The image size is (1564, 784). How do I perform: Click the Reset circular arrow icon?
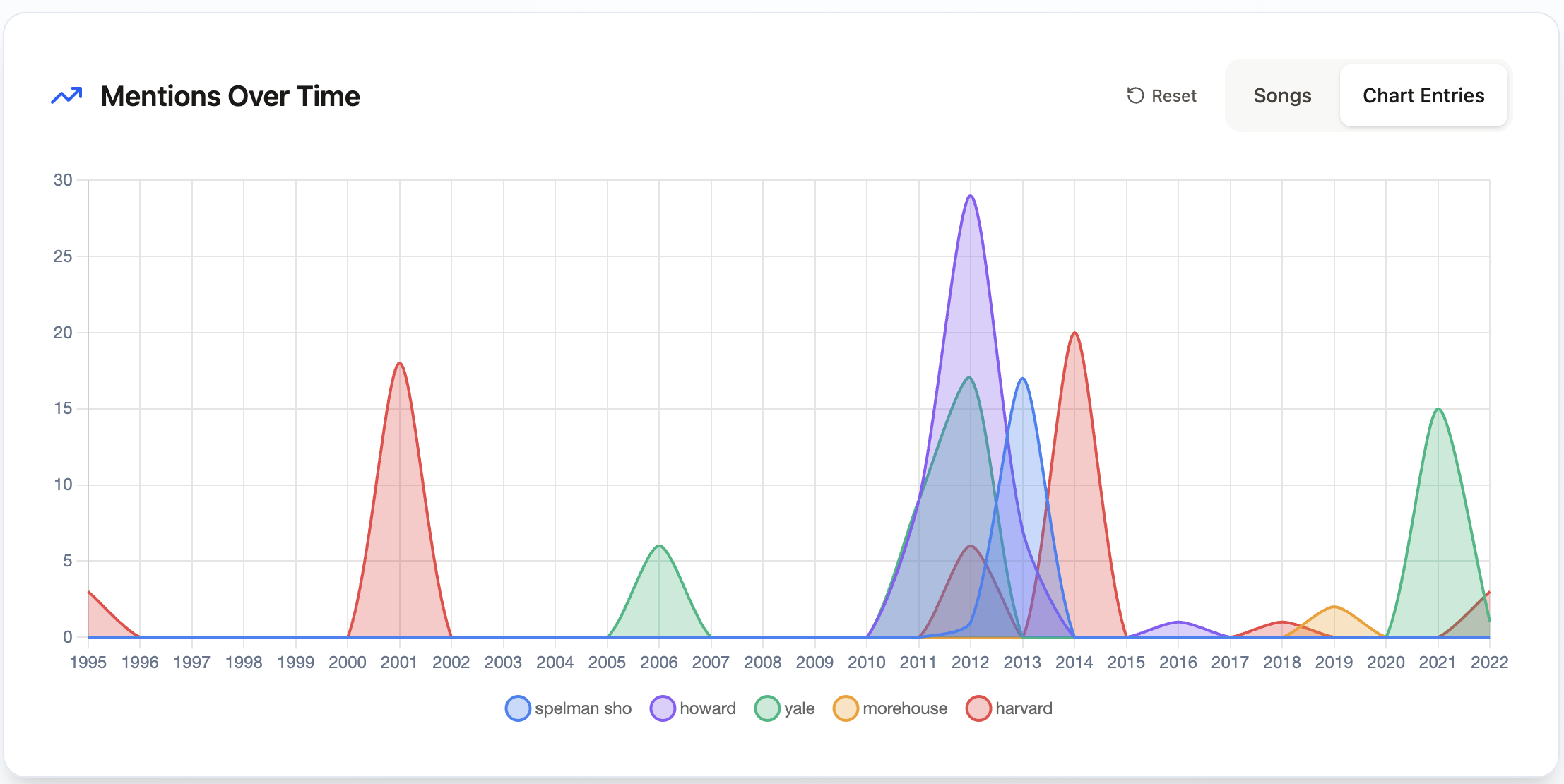coord(1135,95)
